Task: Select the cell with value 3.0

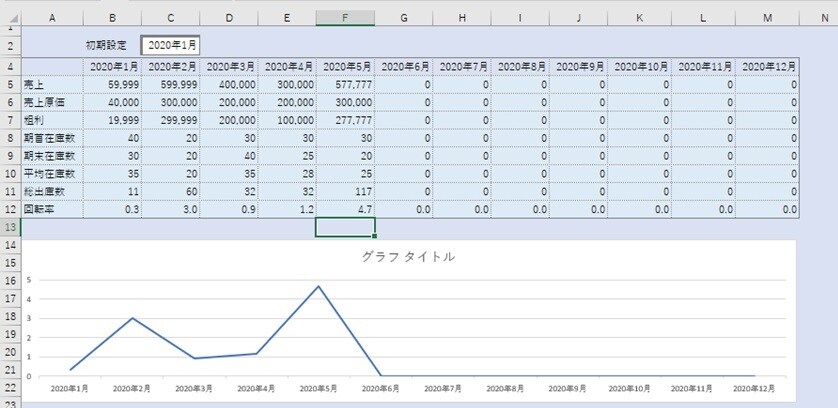Action: coord(170,210)
